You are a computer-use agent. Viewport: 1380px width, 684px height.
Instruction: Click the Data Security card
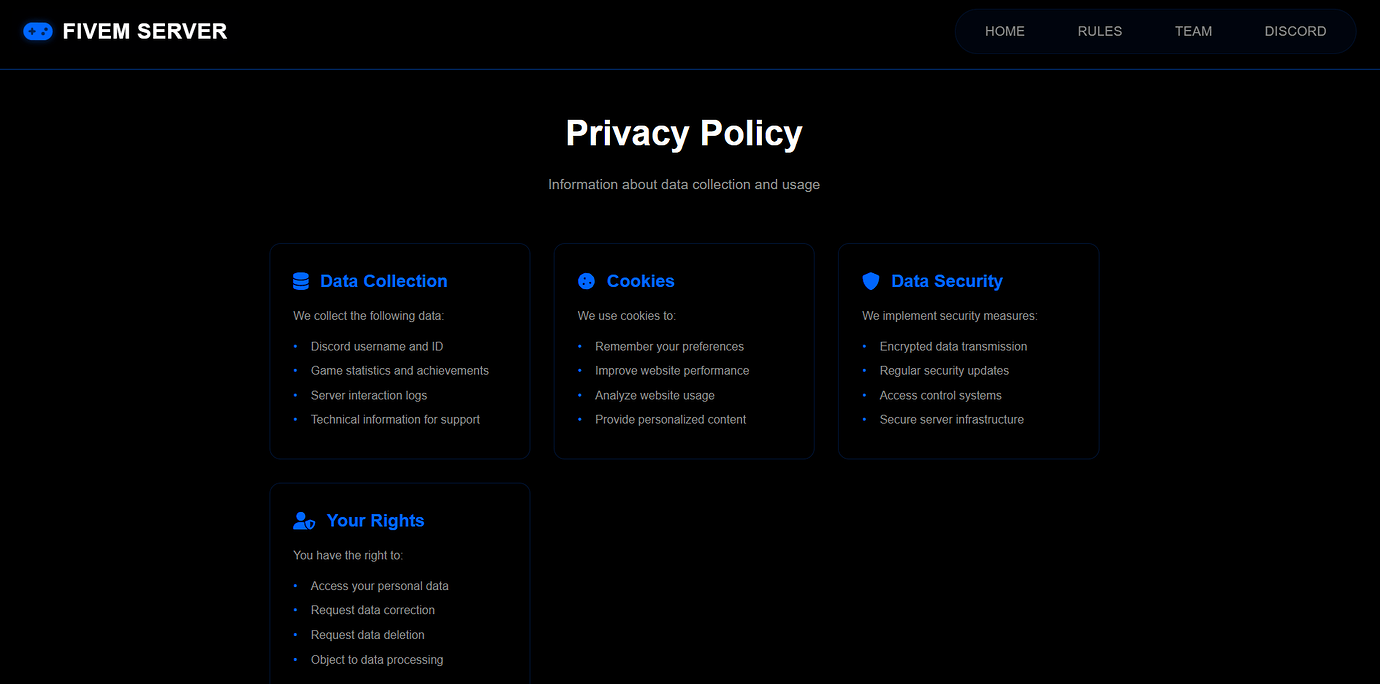coord(968,351)
